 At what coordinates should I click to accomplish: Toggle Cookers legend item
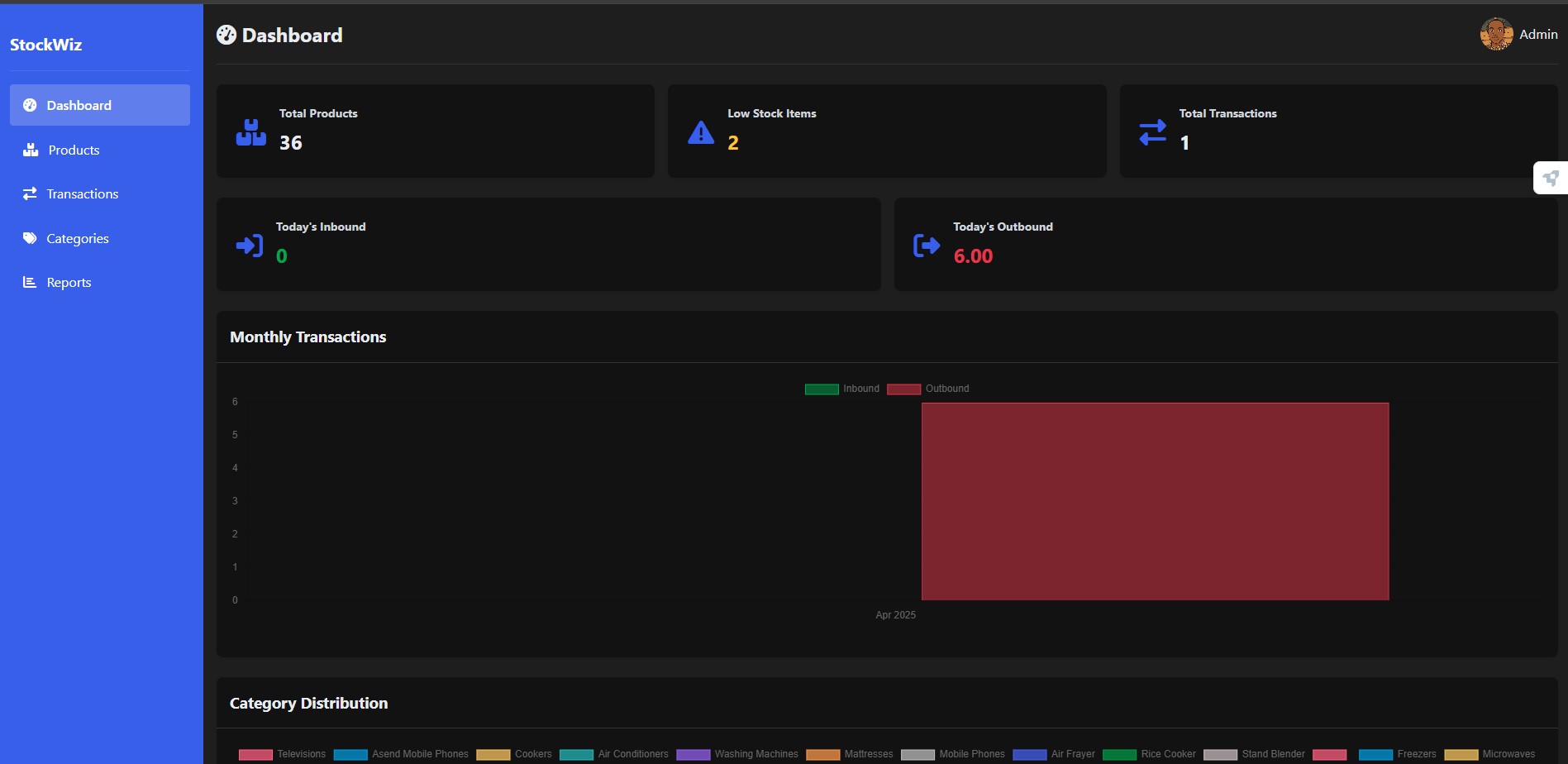click(x=514, y=754)
